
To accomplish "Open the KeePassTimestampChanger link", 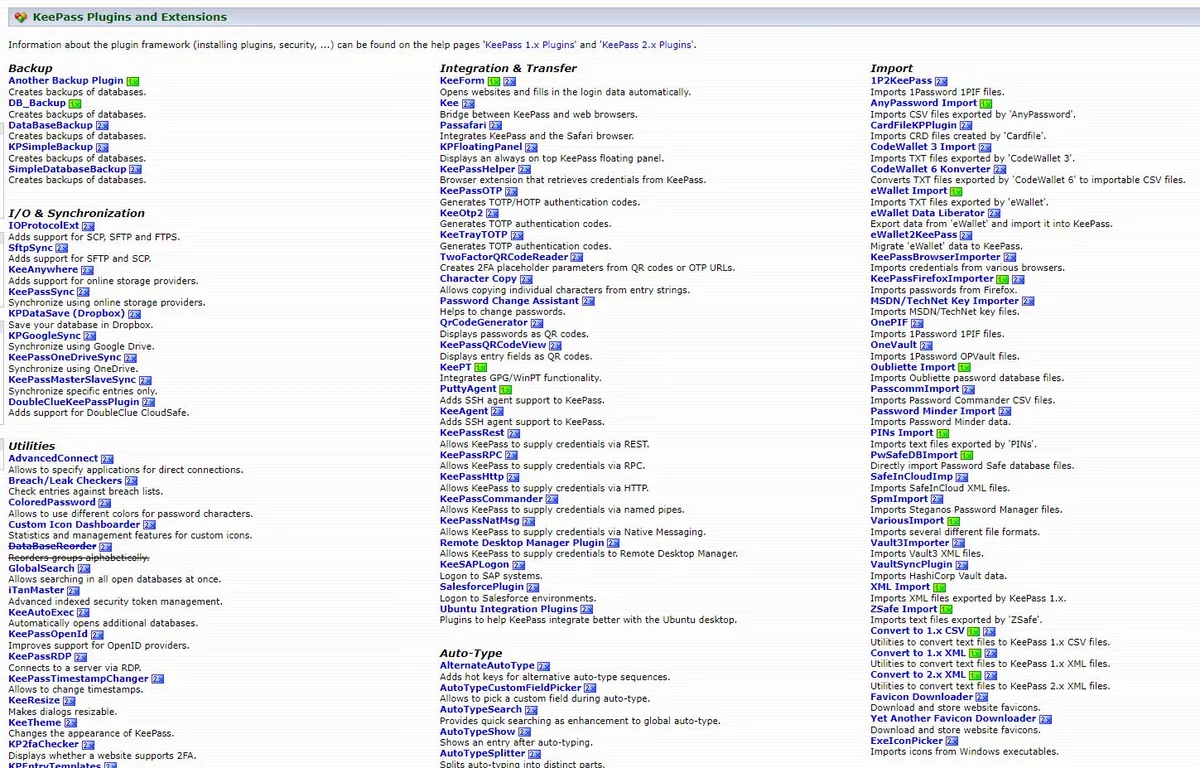I will click(78, 679).
